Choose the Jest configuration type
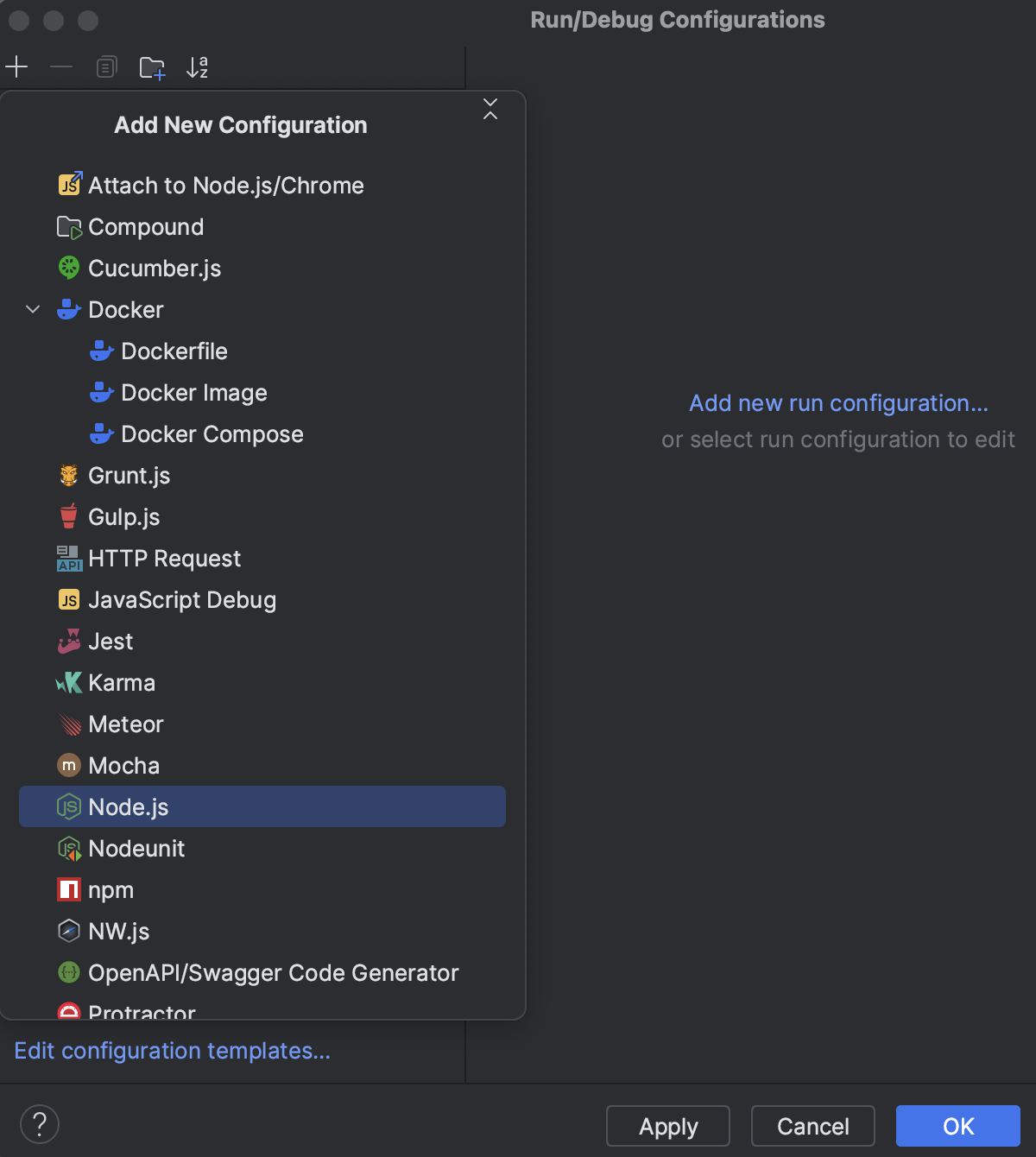This screenshot has width=1036, height=1157. [111, 641]
